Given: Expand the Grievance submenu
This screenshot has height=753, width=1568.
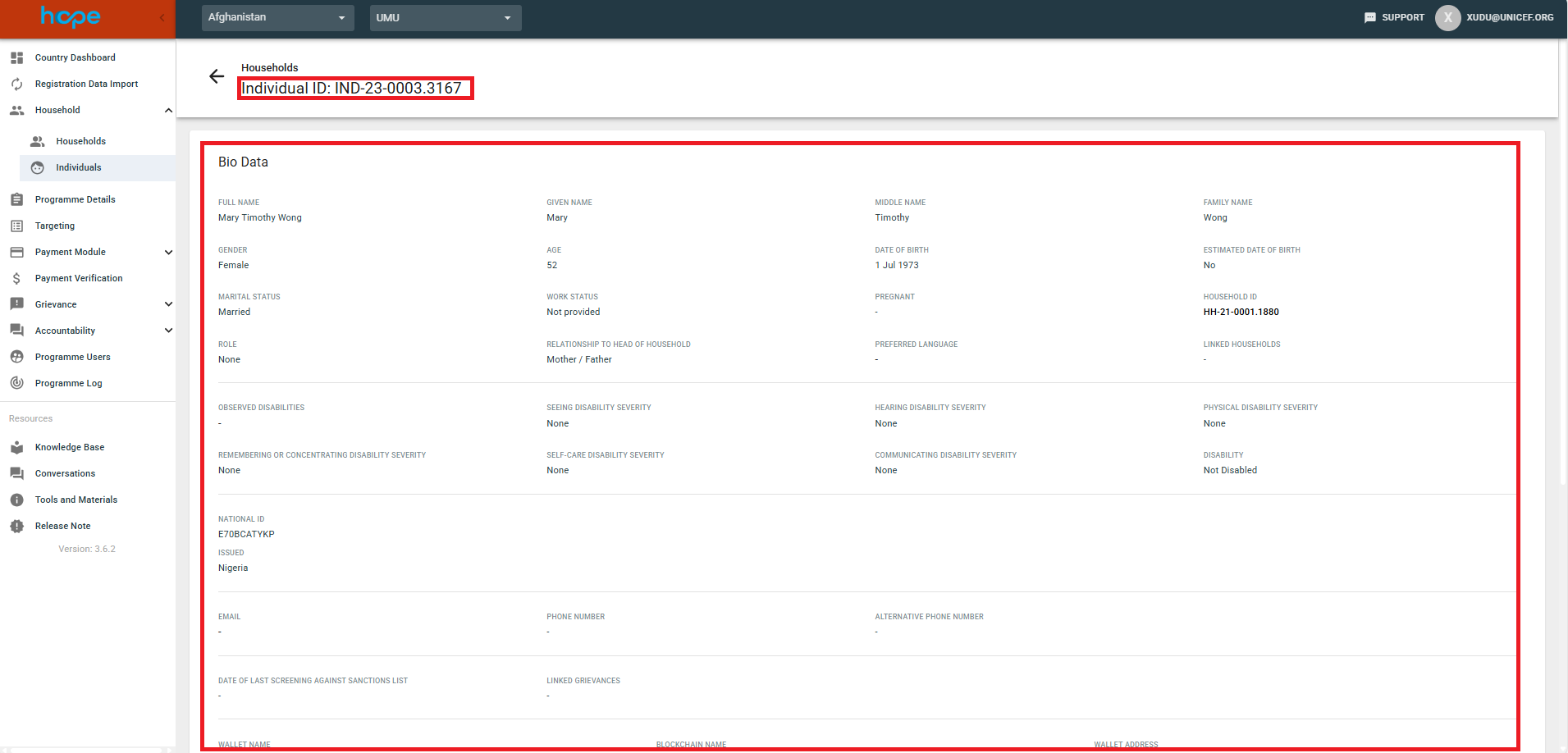Looking at the screenshot, I should pyautogui.click(x=168, y=304).
